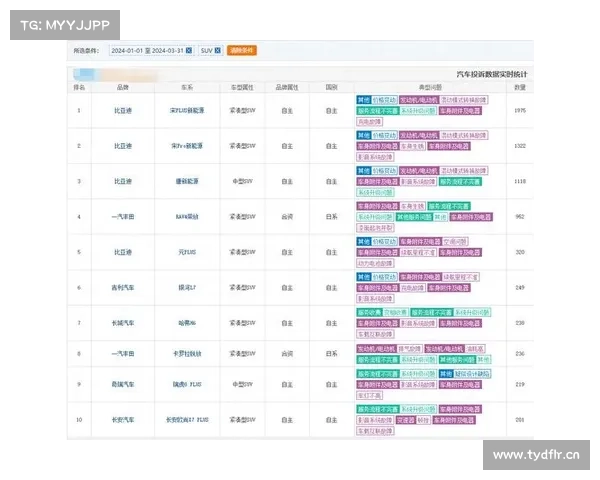The image size is (600, 480).
Task: Open 比亚迪 brand link in rank 1 row
Action: 123,111
